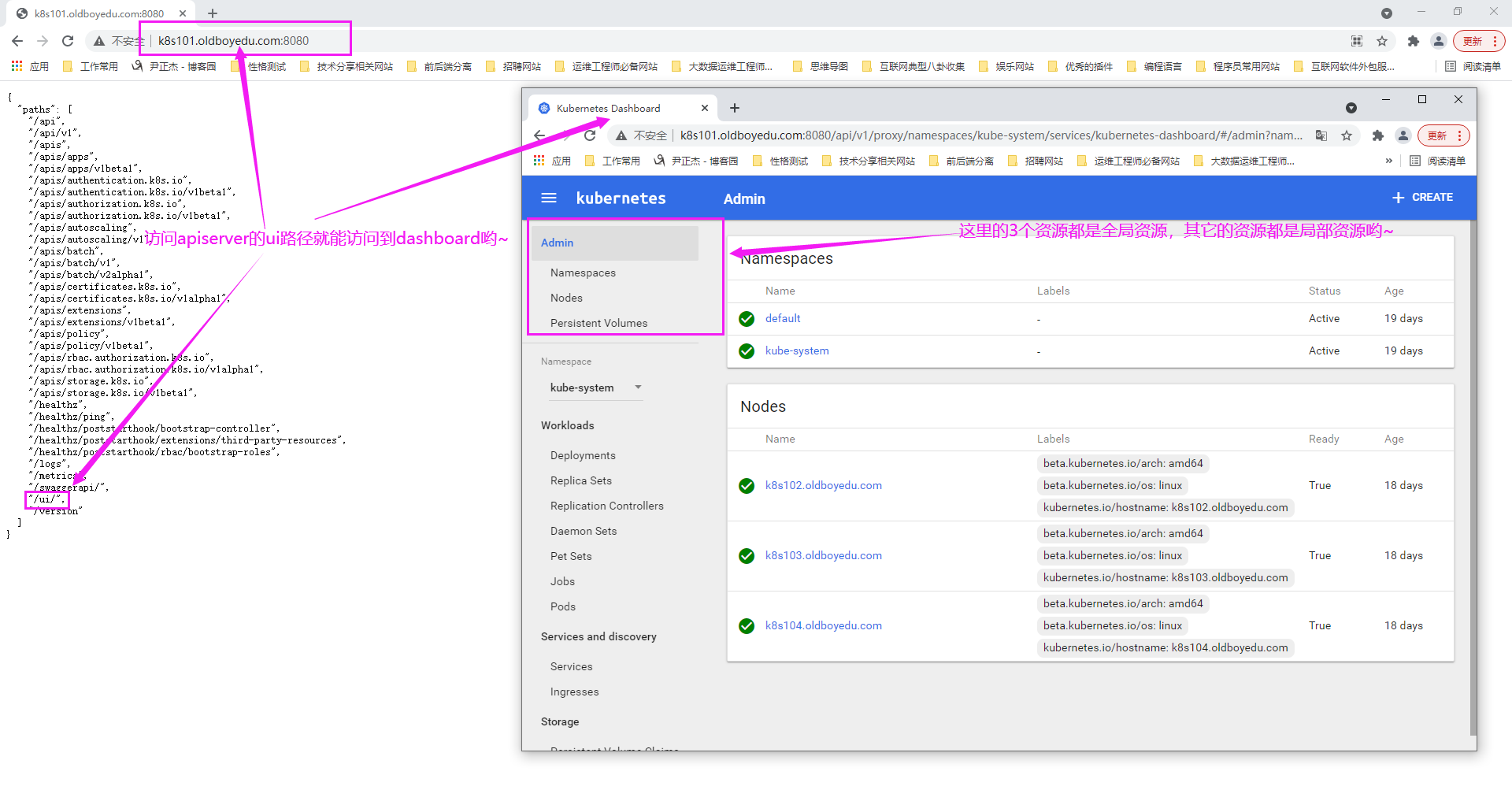The height and width of the screenshot is (801, 1512).
Task: Select Namespaces in the Admin sidebar
Action: pos(583,273)
